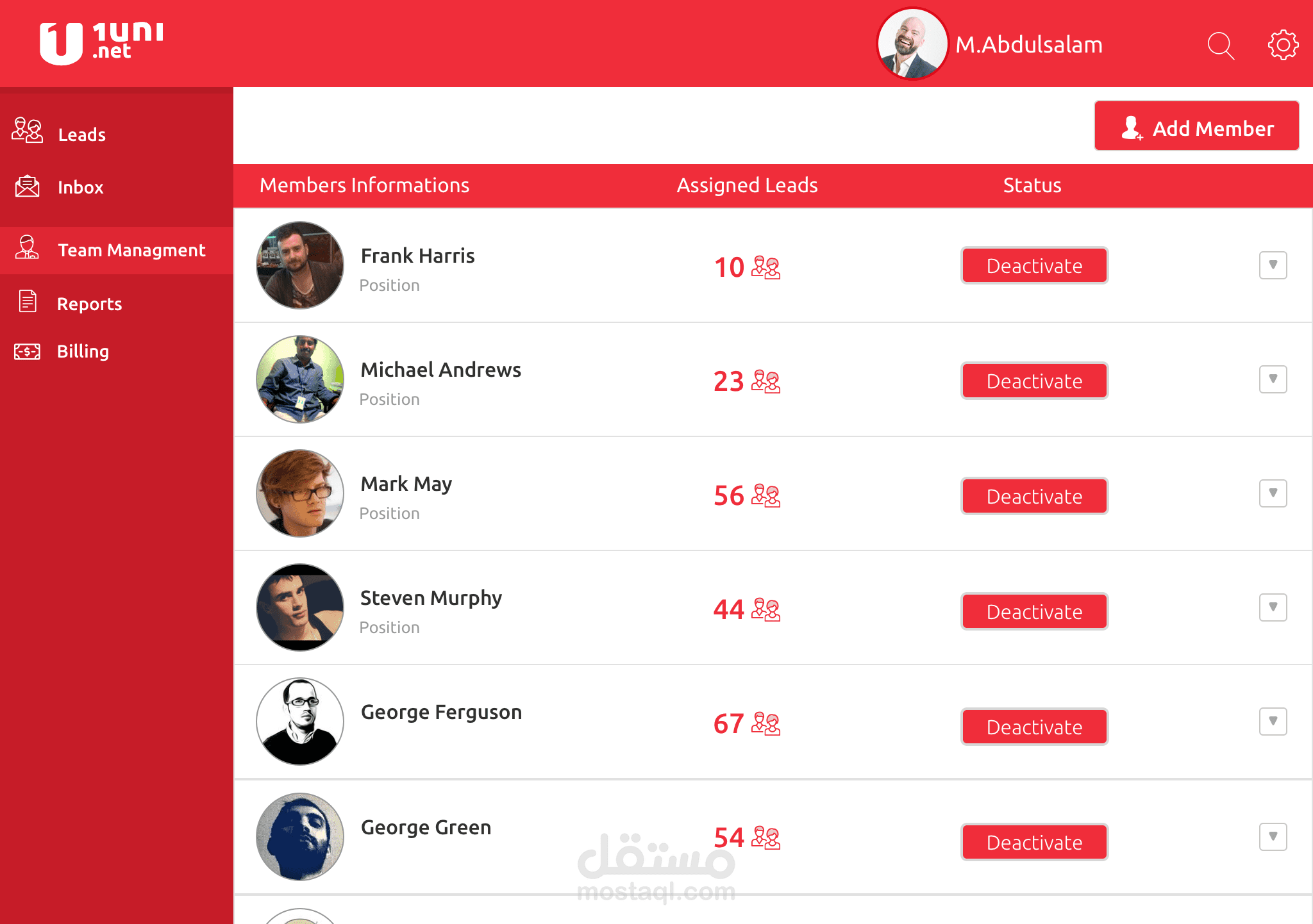
Task: Deactivate George Ferguson
Action: click(1034, 727)
